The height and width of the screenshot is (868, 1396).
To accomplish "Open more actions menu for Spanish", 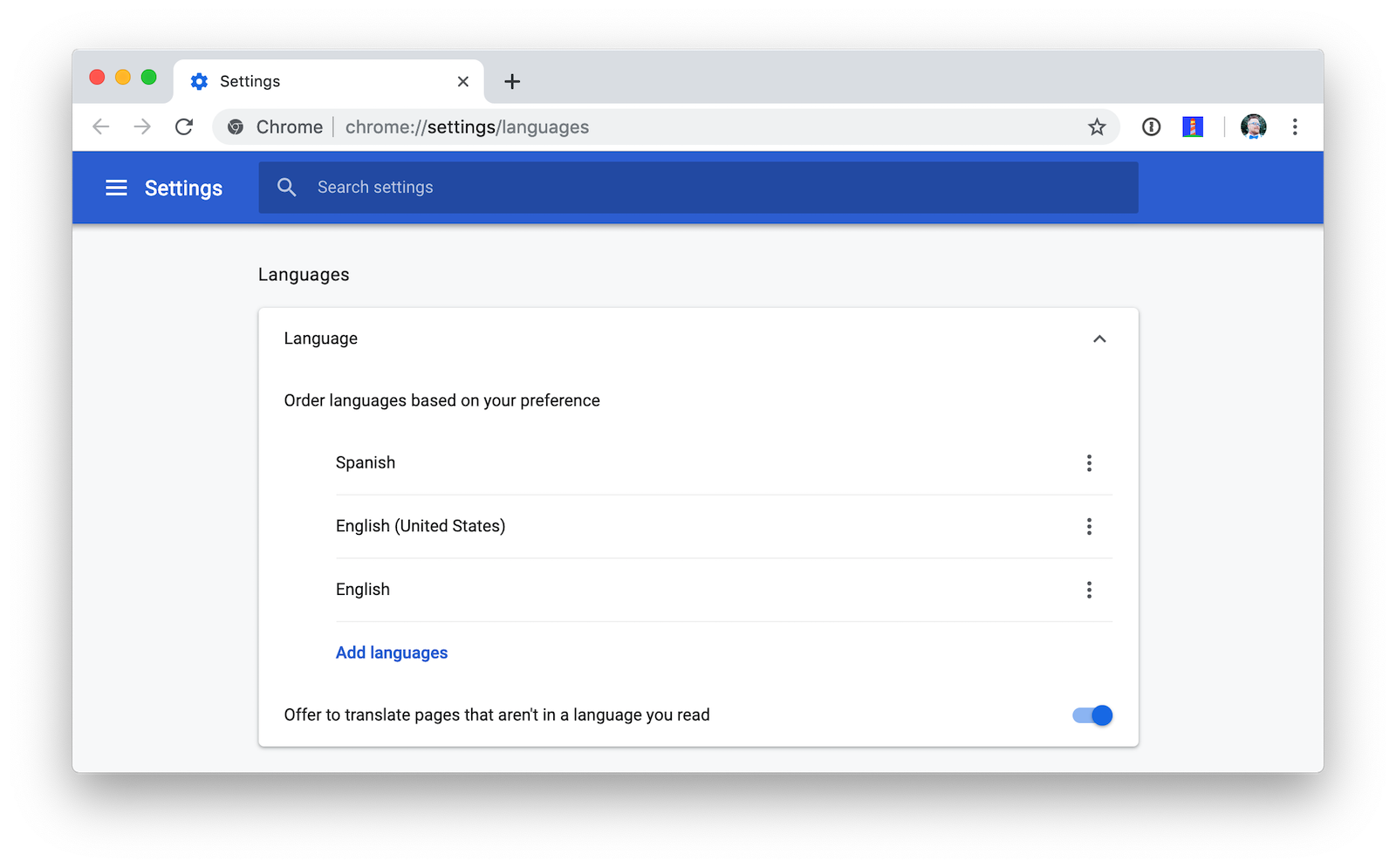I will (x=1089, y=463).
